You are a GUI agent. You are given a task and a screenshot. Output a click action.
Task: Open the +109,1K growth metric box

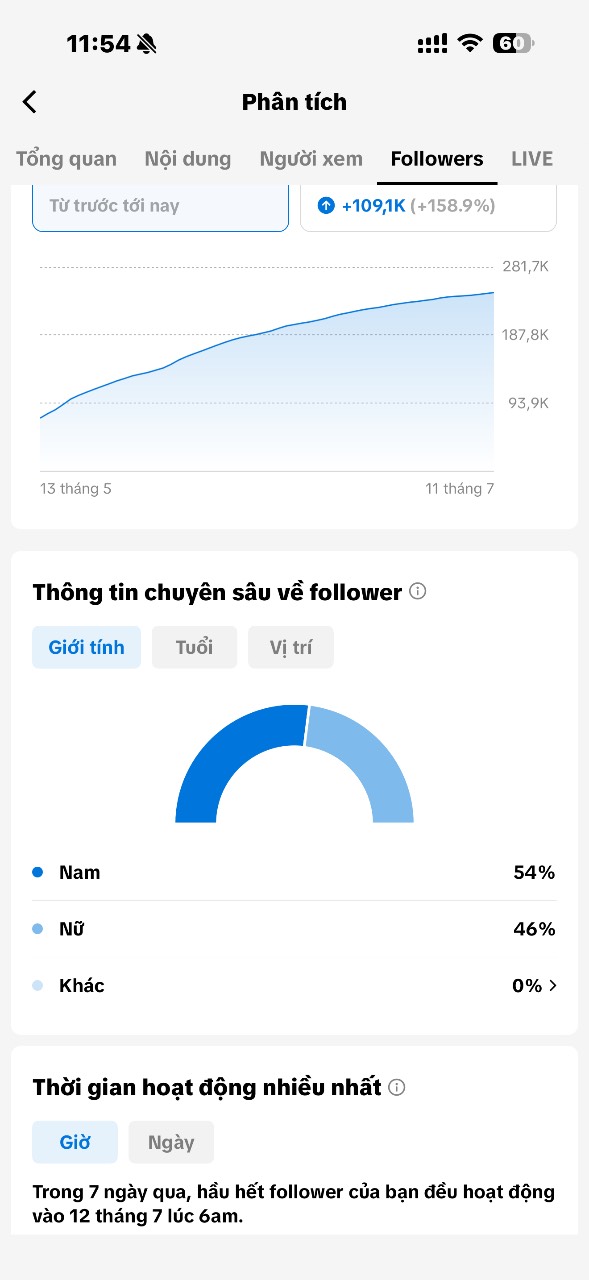[x=428, y=206]
